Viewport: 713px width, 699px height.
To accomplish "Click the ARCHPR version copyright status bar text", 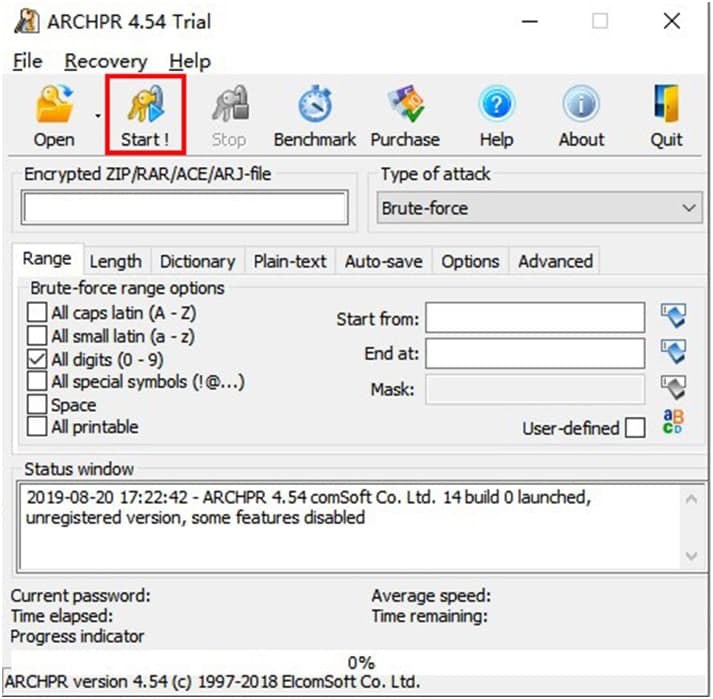I will [212, 682].
